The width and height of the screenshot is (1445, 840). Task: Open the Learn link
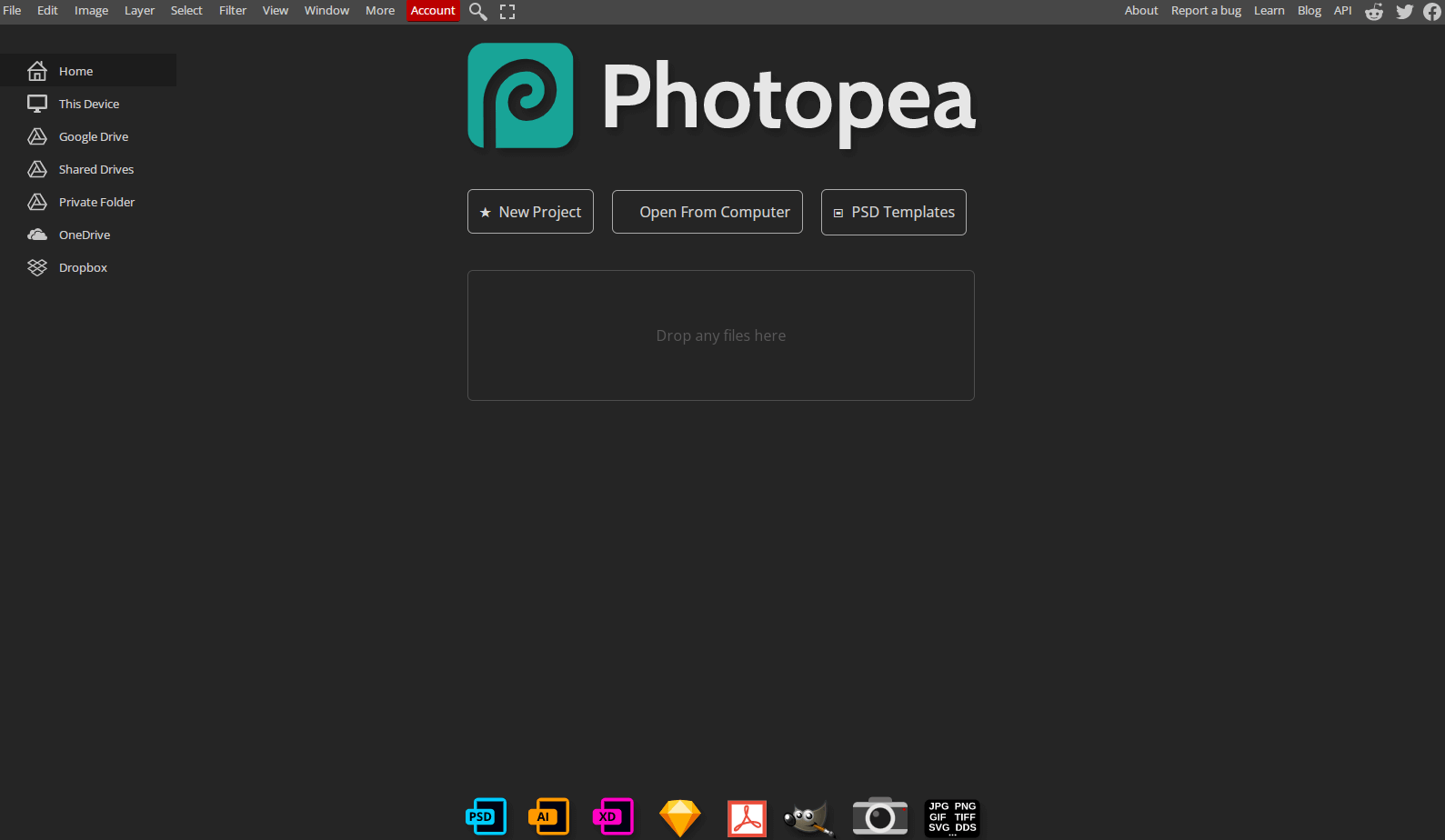(x=1269, y=11)
